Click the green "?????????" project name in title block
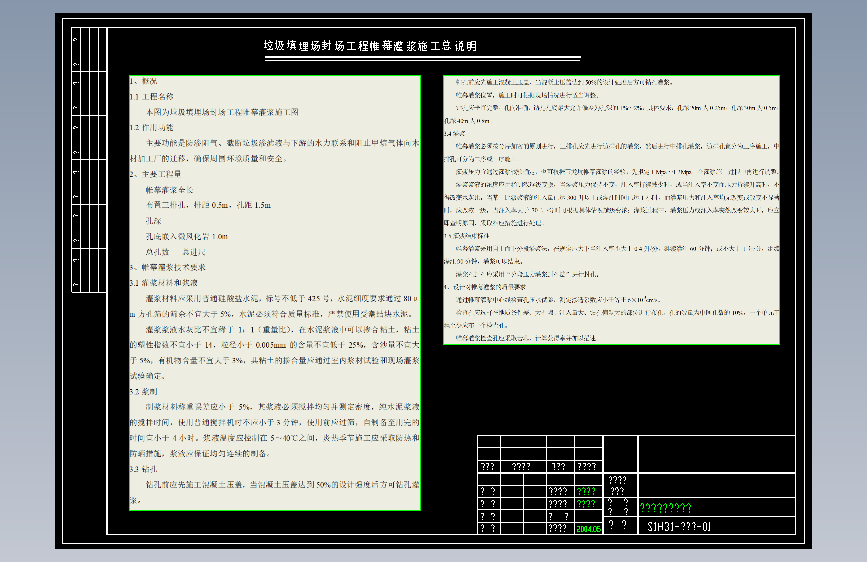The image size is (867, 562). (x=666, y=507)
